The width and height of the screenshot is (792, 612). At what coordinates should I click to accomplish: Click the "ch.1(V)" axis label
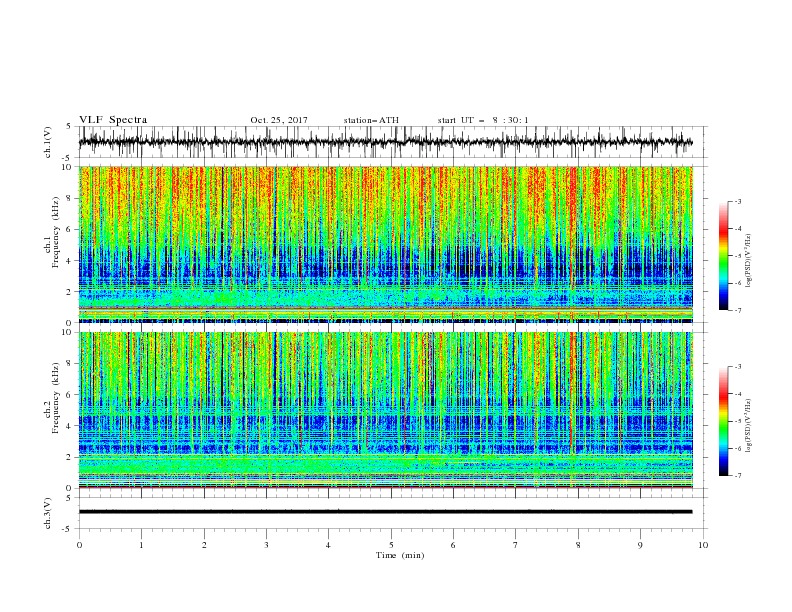tap(48, 142)
